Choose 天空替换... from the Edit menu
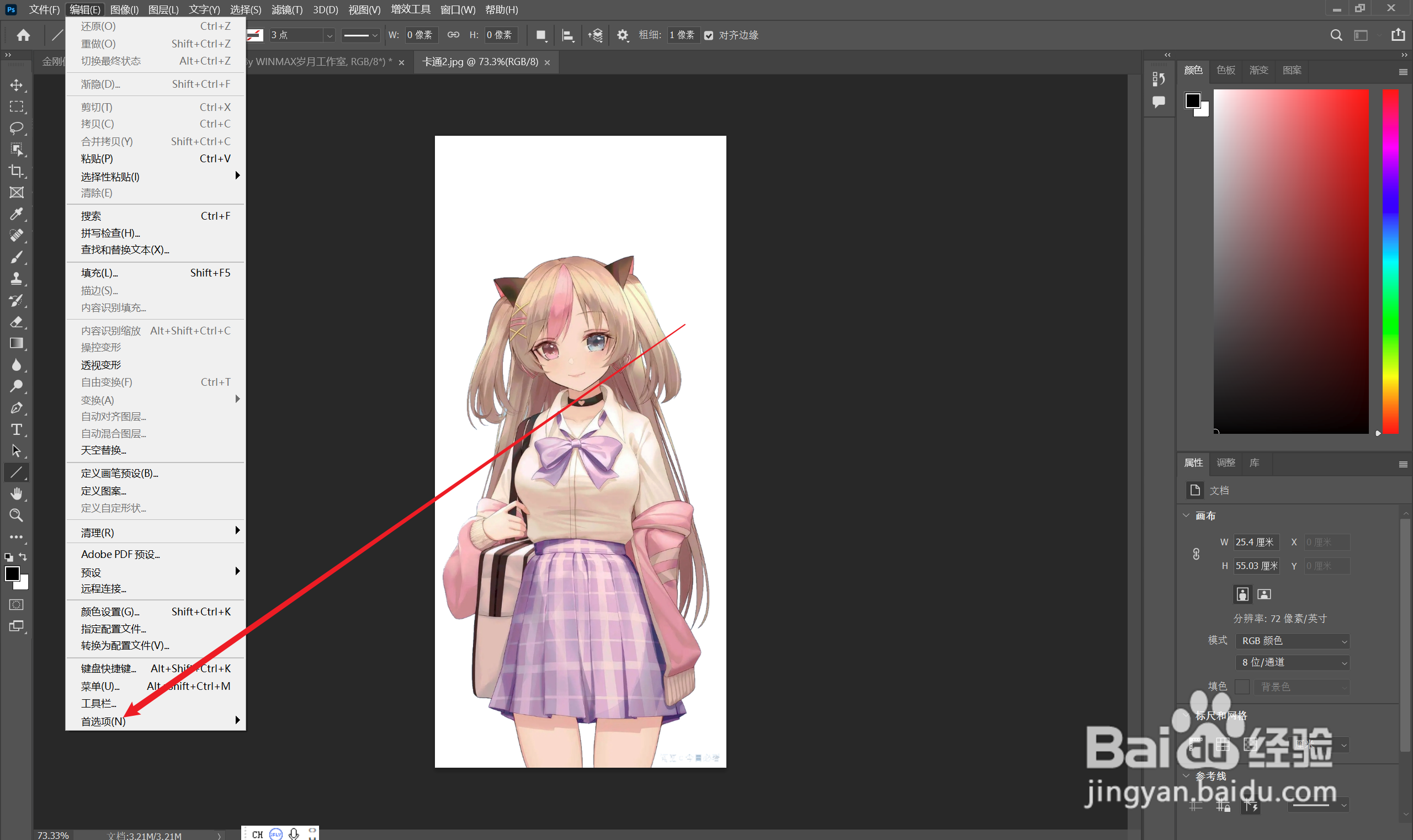This screenshot has width=1413, height=840. coord(156,450)
